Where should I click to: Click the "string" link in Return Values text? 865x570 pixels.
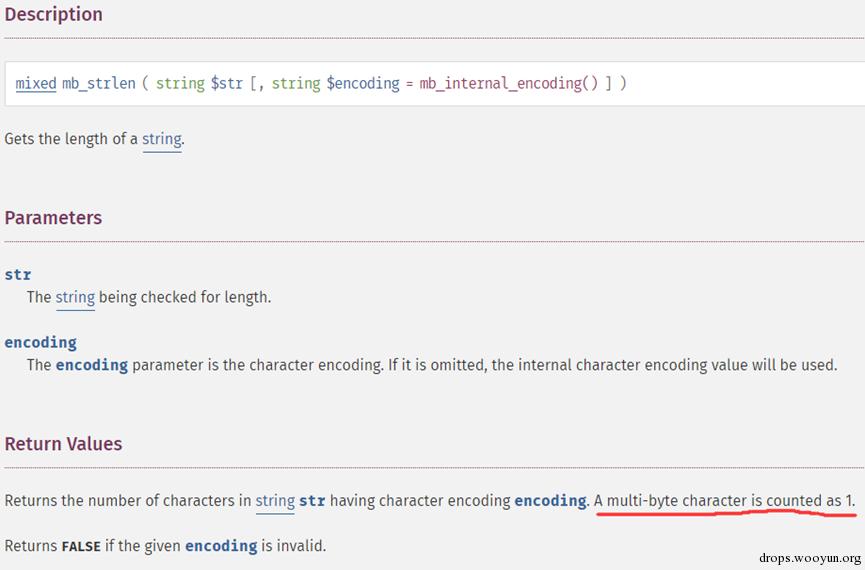click(x=275, y=500)
